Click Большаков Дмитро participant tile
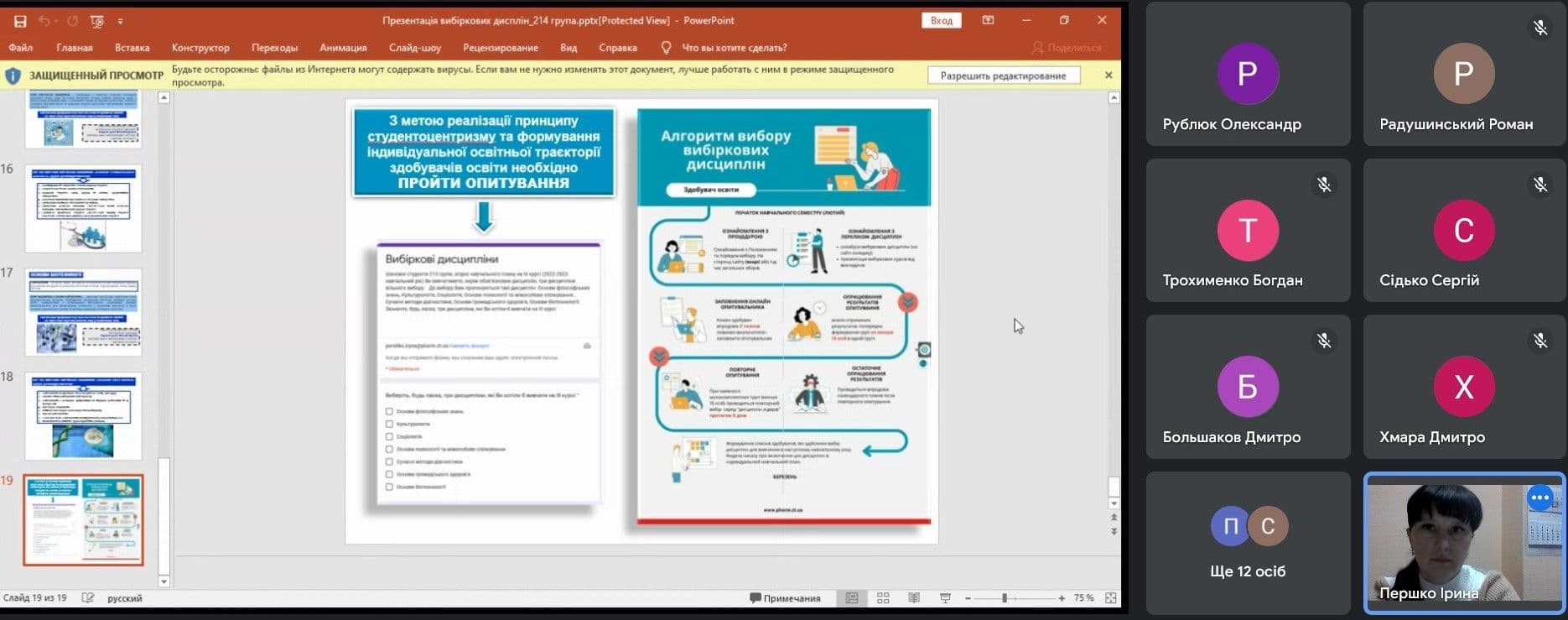This screenshot has height=620, width=1568. tap(1248, 387)
